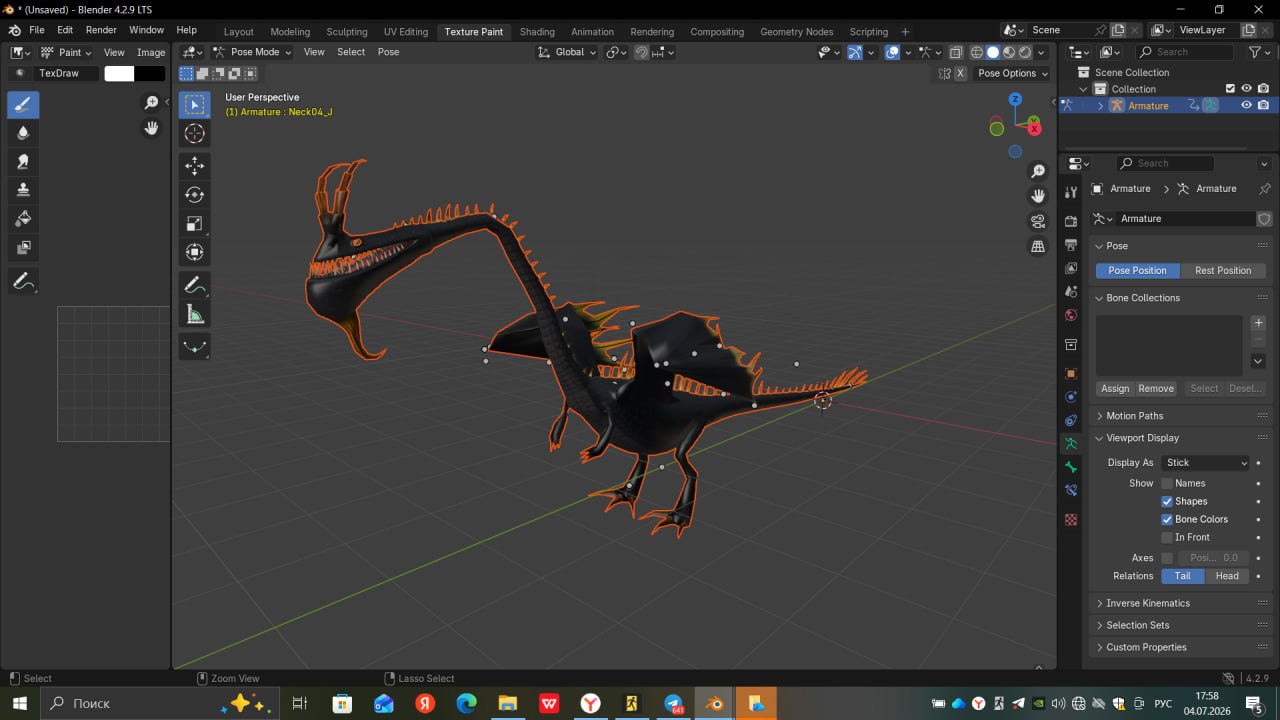Activate the Scale tool
Screen dimensions: 1280x720
pyautogui.click(x=195, y=223)
